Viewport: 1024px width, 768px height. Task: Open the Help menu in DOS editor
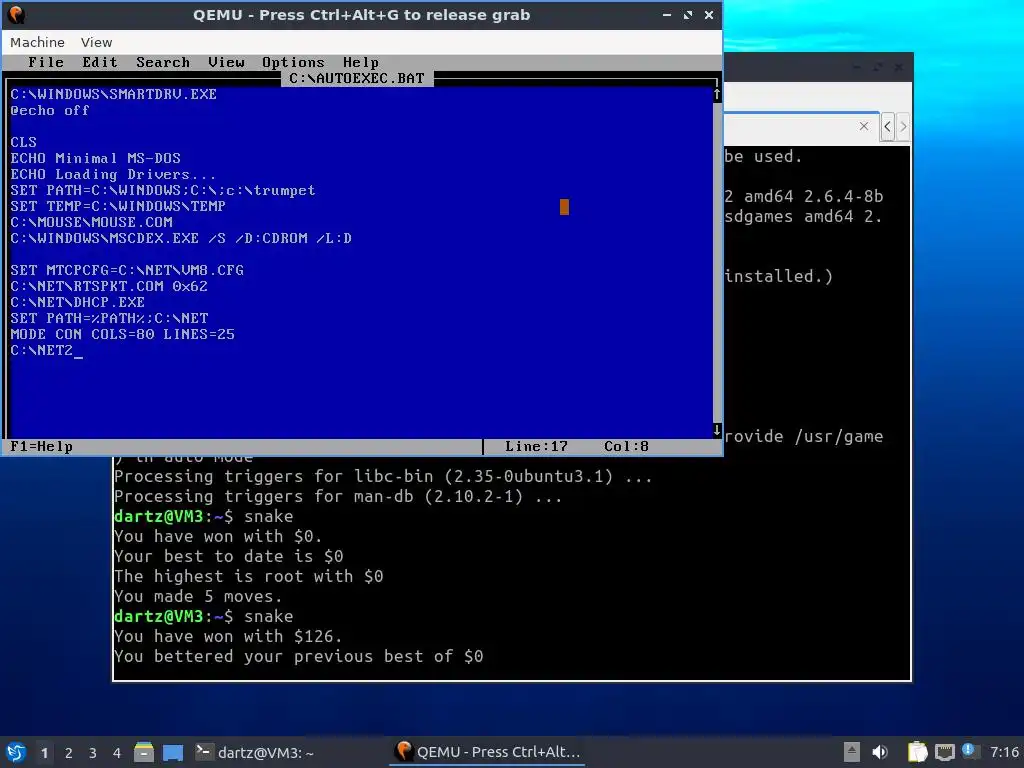[x=360, y=62]
